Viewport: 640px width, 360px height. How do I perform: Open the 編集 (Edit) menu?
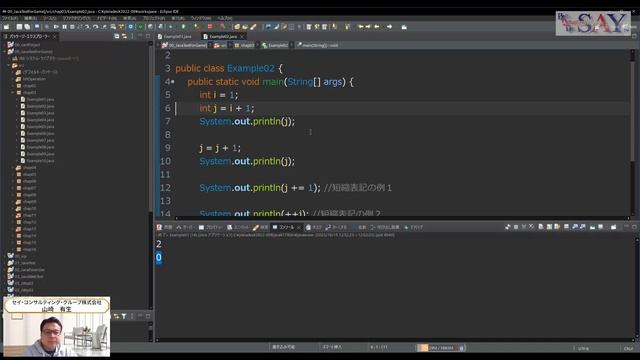point(31,18)
